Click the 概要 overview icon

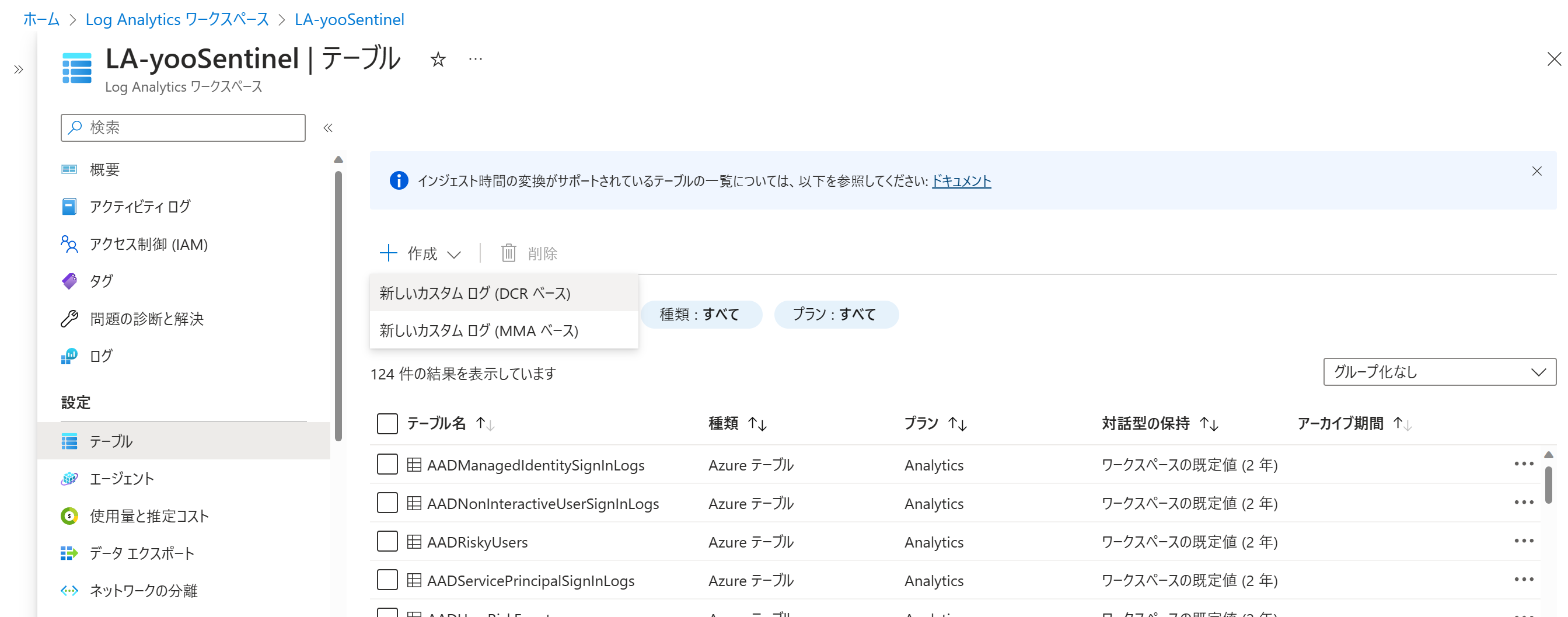click(x=69, y=169)
